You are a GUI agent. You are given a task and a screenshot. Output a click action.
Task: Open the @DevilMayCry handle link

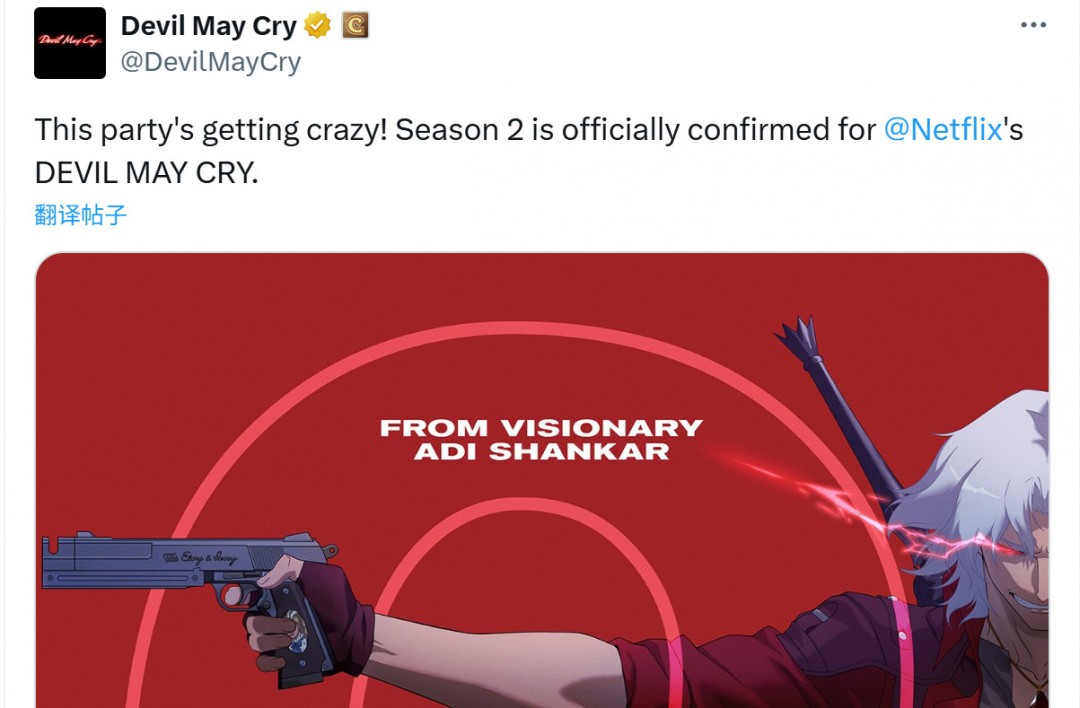(x=210, y=62)
